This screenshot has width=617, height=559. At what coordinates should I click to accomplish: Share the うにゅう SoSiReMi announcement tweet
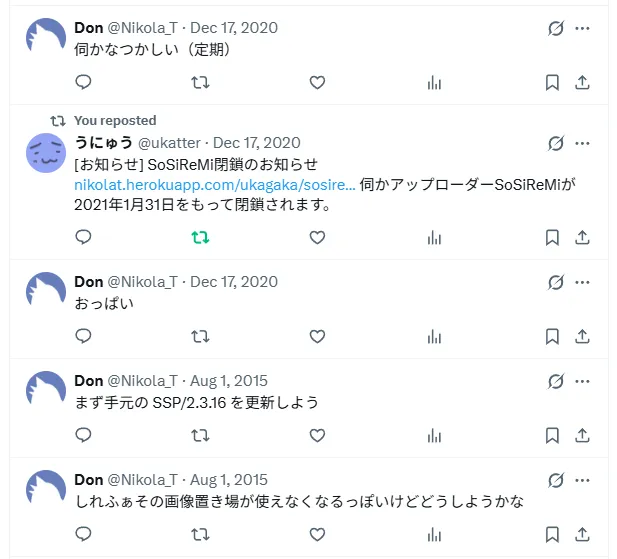coord(583,238)
